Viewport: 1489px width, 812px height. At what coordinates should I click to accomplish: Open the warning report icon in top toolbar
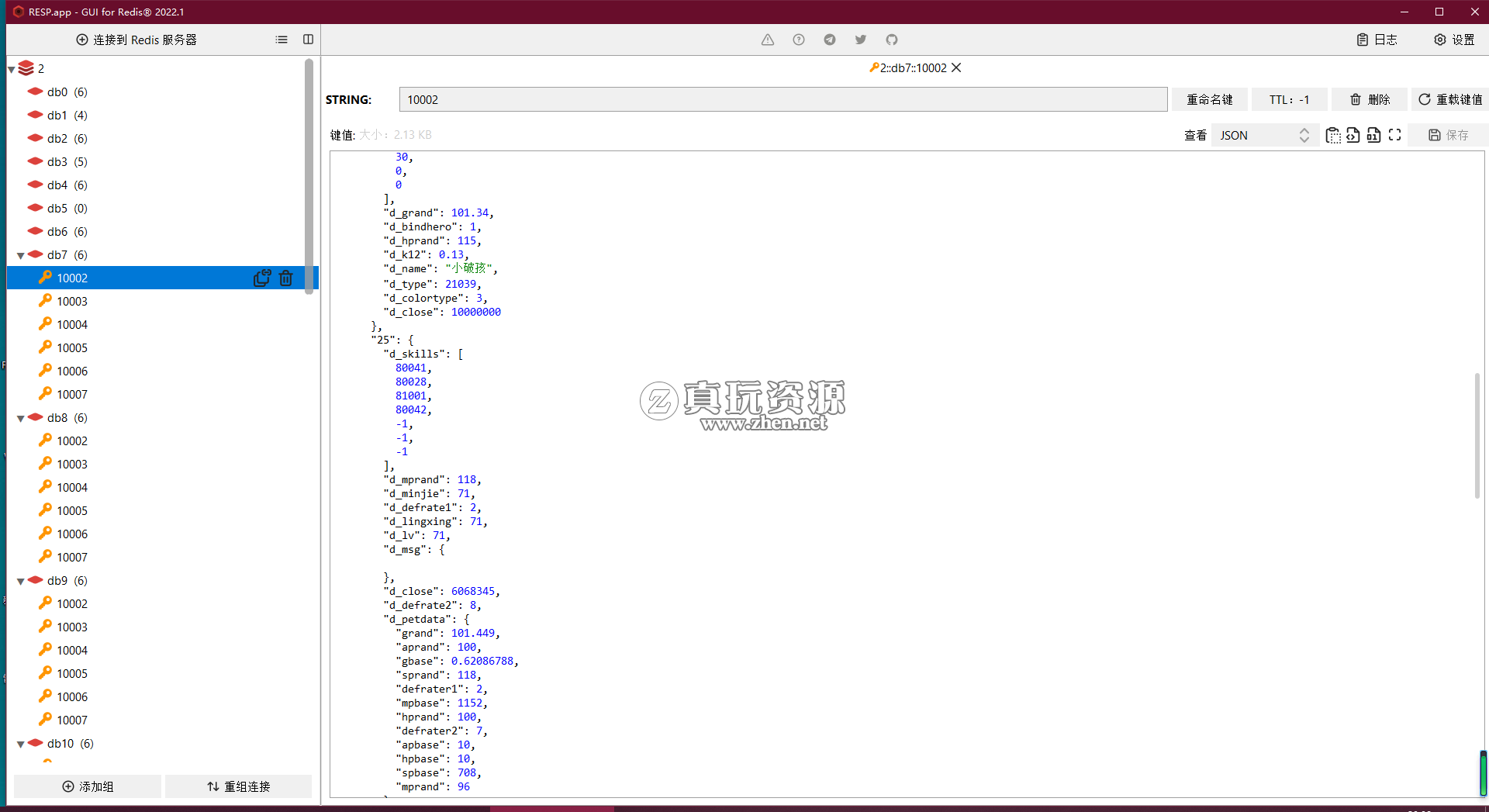(767, 40)
